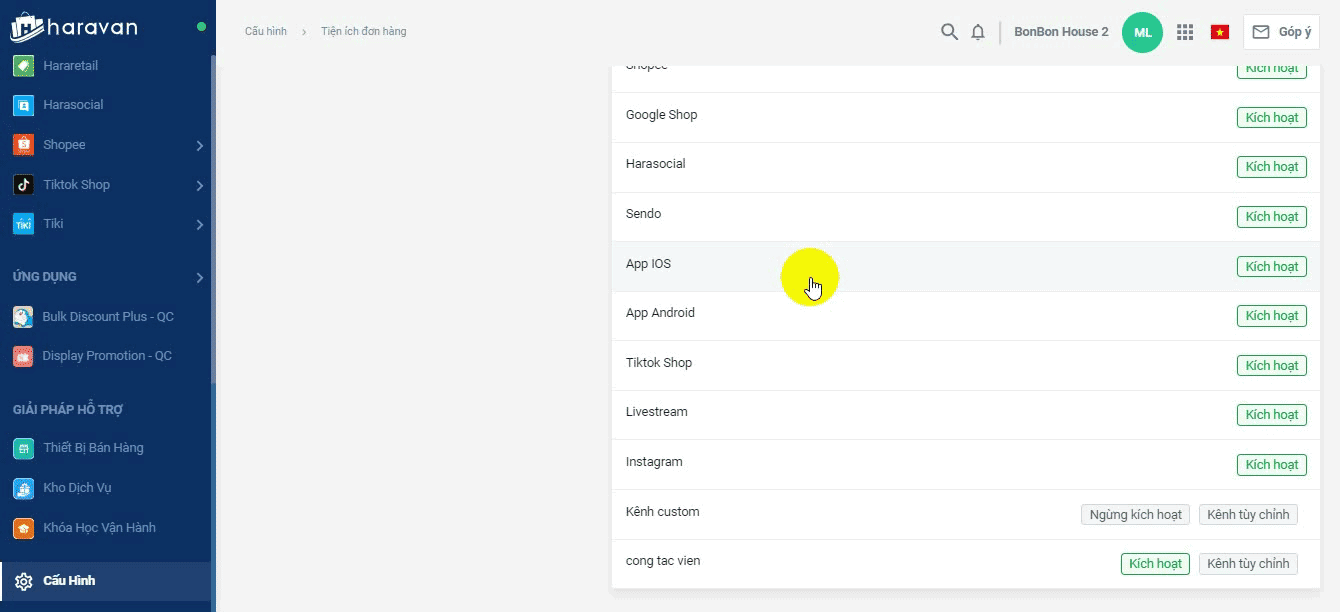
Task: Click the Vietnam flag language icon
Action: [1220, 32]
